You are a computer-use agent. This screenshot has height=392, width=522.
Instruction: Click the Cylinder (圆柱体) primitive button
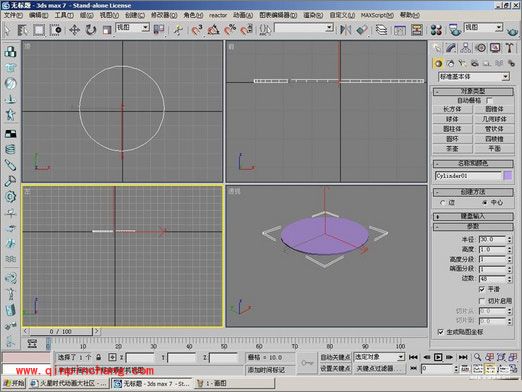[452, 129]
